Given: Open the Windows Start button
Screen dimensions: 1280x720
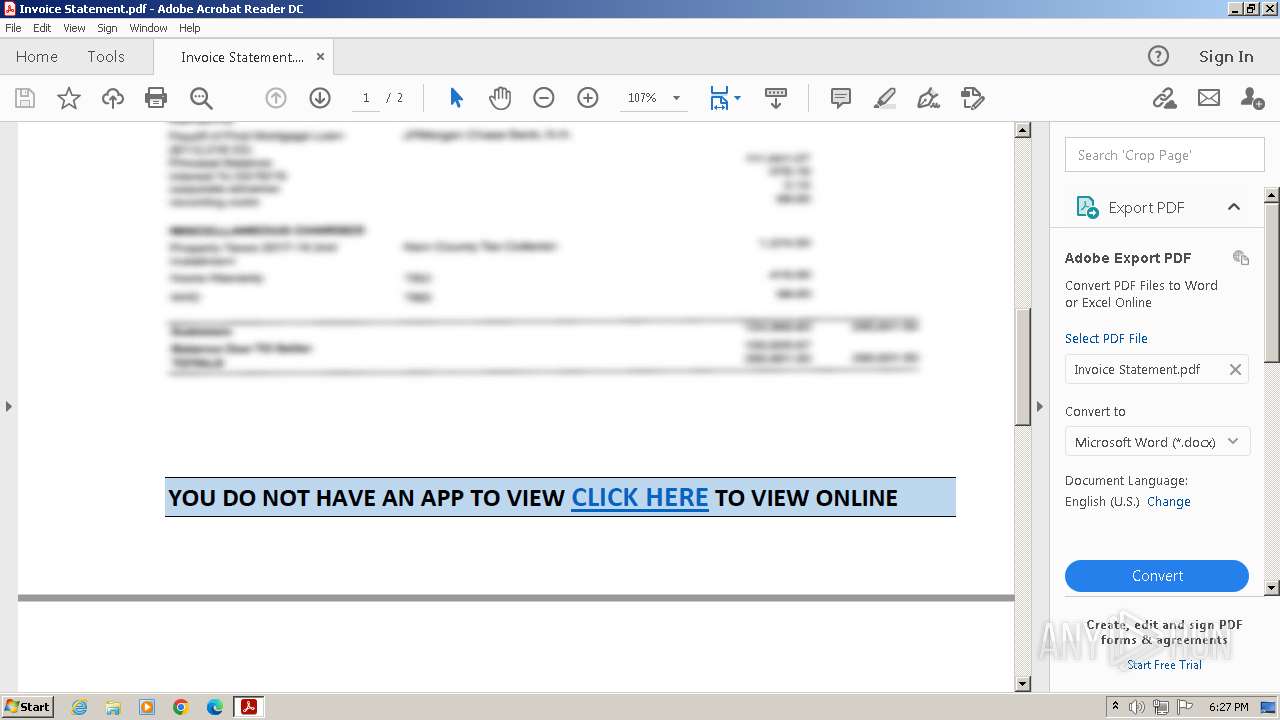Looking at the screenshot, I should pyautogui.click(x=28, y=706).
